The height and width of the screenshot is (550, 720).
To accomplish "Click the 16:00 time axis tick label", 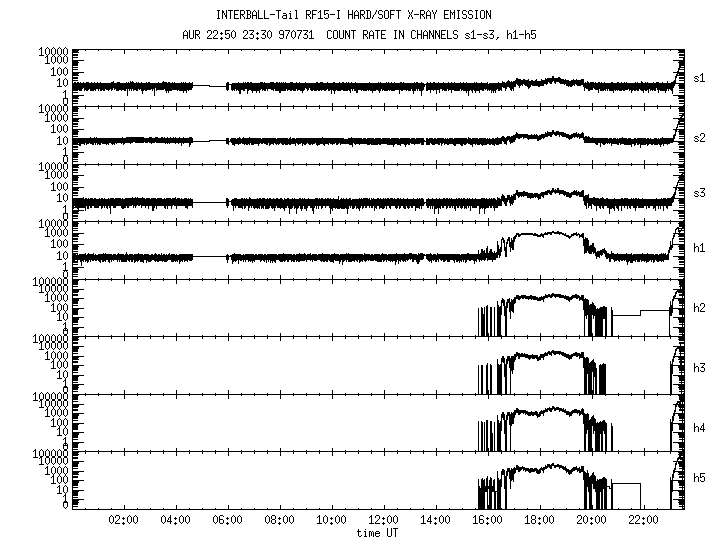I will [487, 521].
